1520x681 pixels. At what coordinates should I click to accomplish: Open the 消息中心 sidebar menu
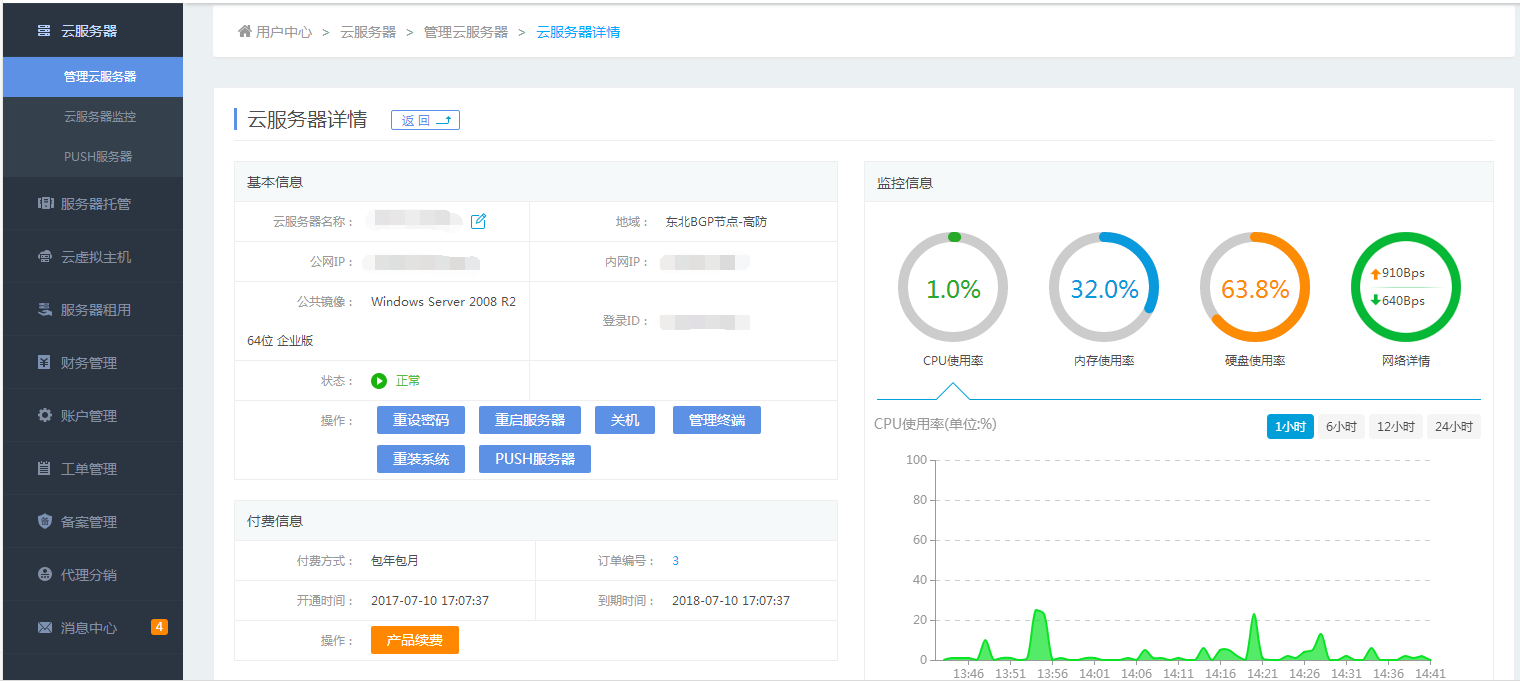click(x=93, y=628)
